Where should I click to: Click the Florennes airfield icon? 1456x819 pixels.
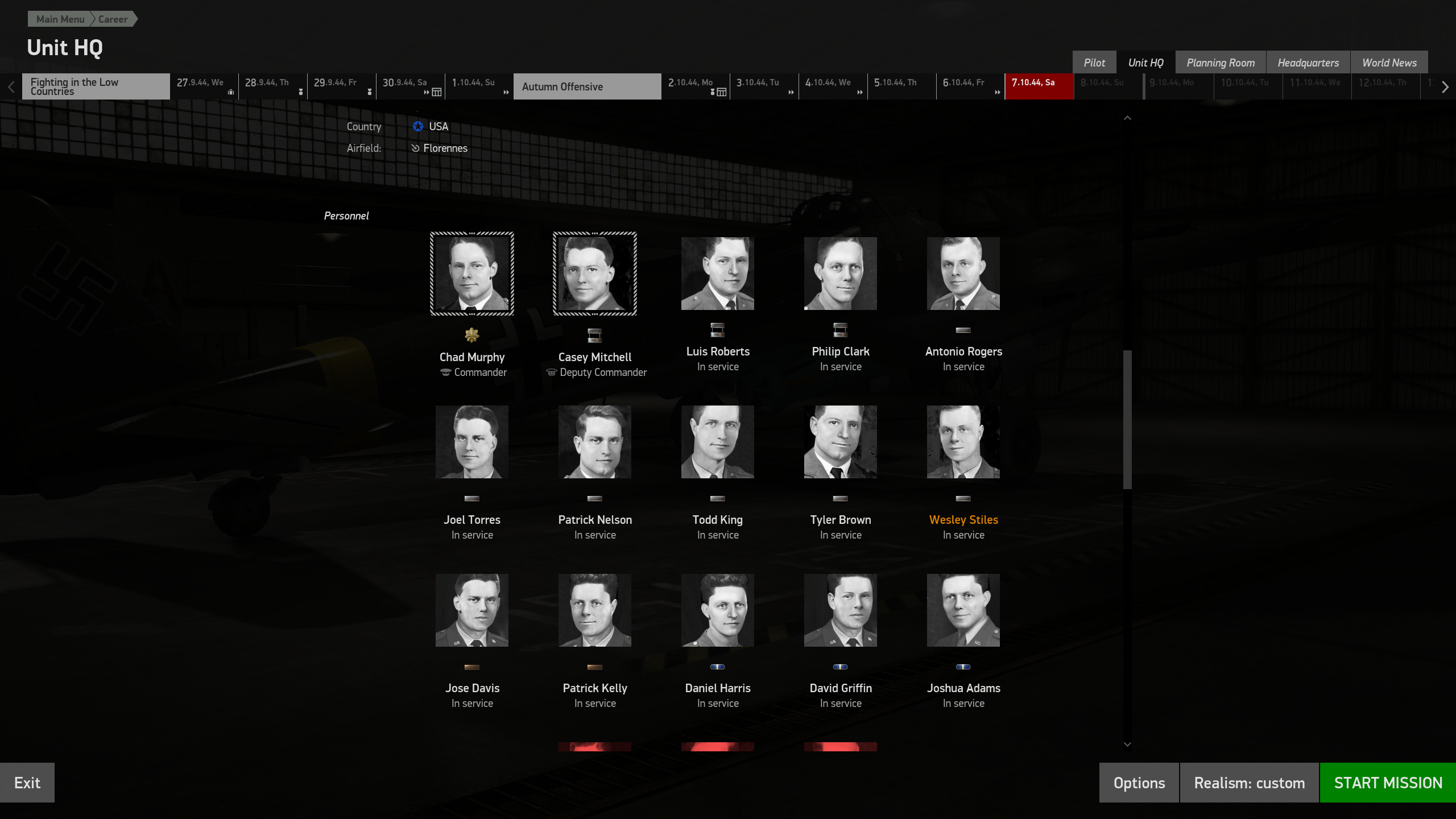415,148
